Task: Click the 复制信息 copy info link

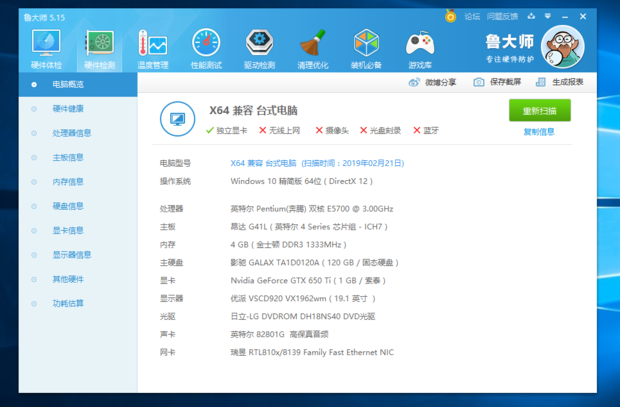Action: click(x=539, y=132)
